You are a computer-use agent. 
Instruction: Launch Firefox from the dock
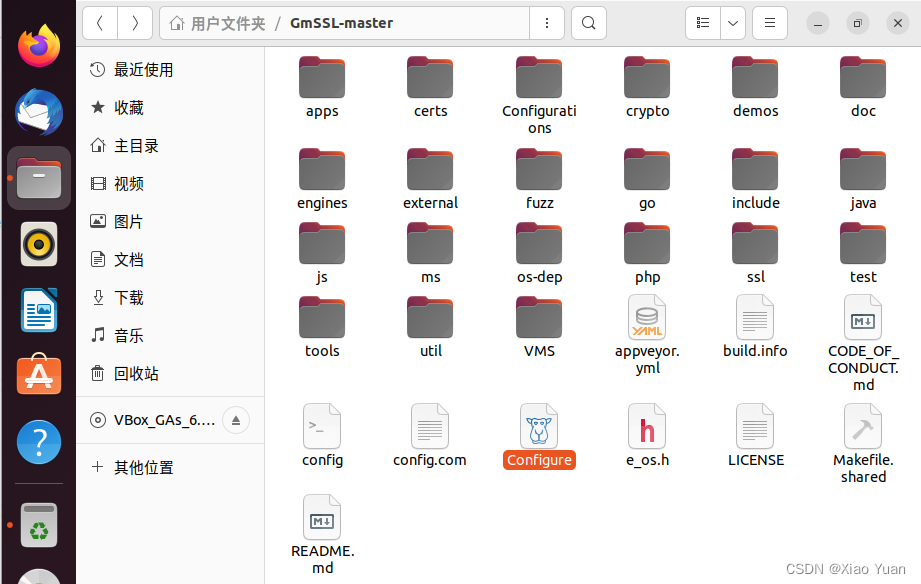[x=39, y=45]
